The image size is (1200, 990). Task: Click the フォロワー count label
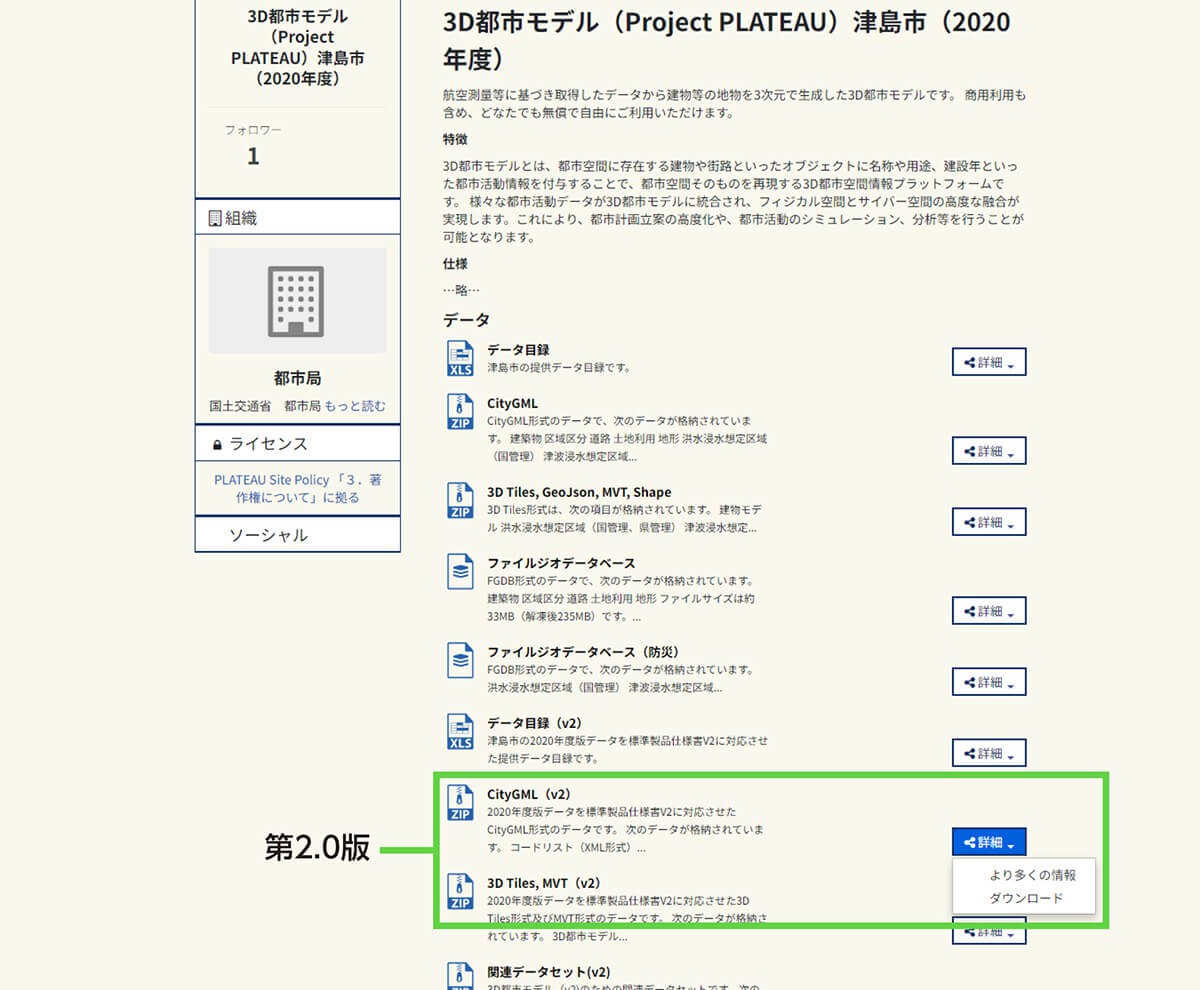pyautogui.click(x=253, y=130)
